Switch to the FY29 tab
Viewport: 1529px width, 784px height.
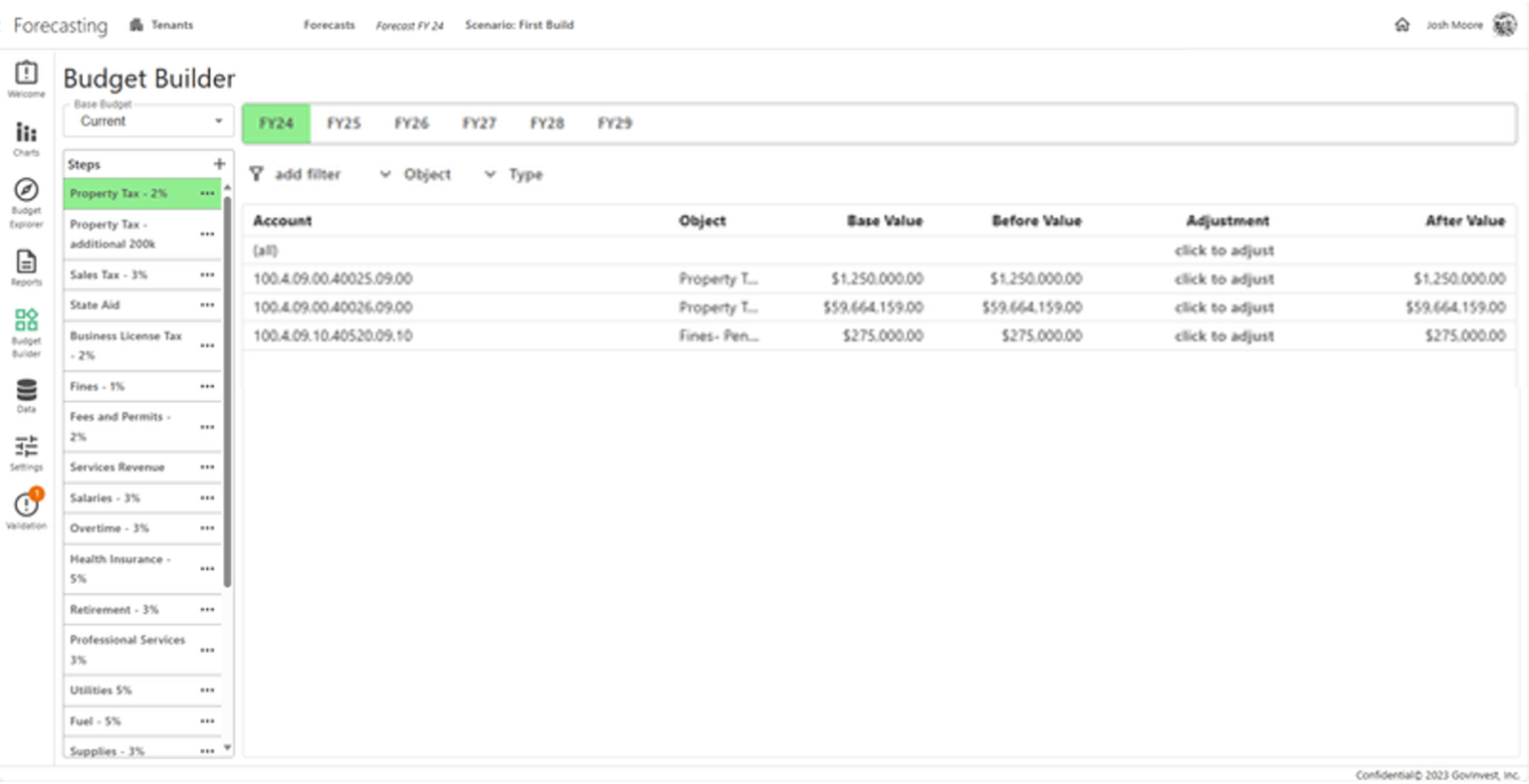(x=614, y=123)
